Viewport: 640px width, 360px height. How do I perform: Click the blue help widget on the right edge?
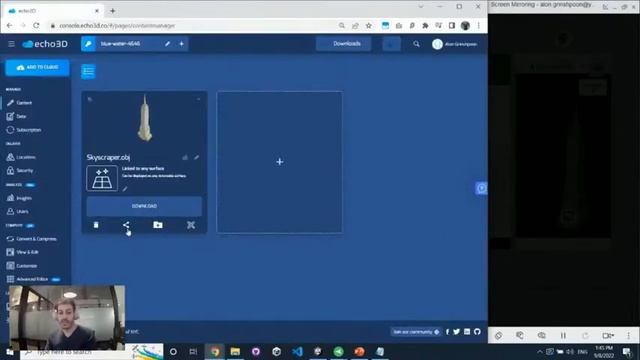(x=482, y=188)
